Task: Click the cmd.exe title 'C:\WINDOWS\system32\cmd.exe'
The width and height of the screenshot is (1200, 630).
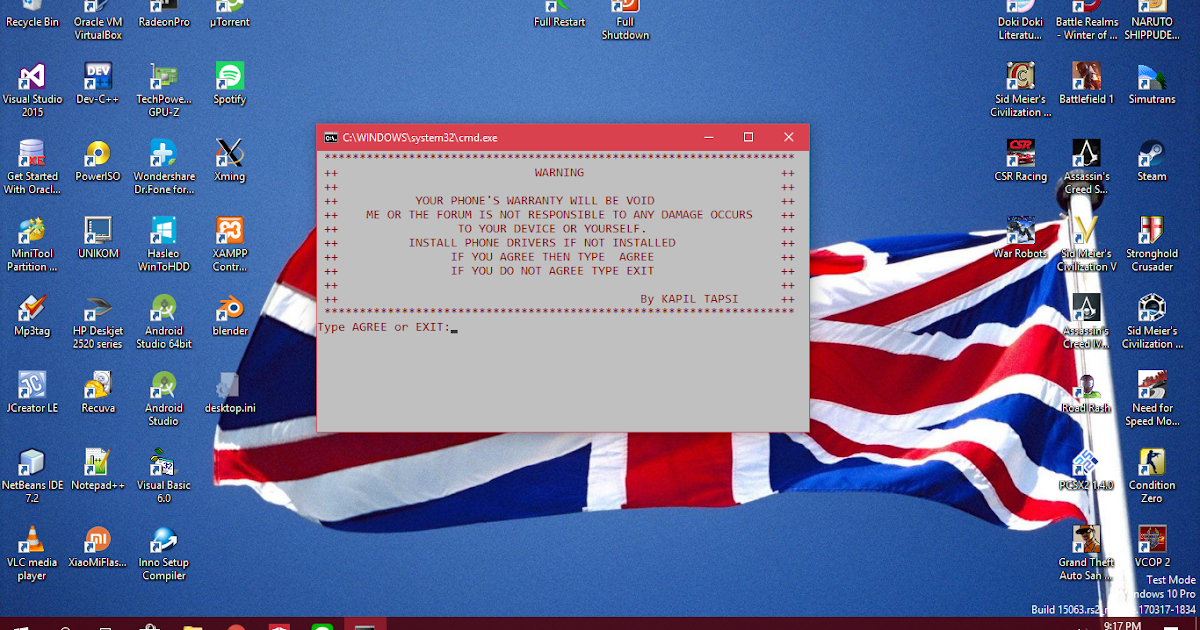Action: tap(420, 137)
